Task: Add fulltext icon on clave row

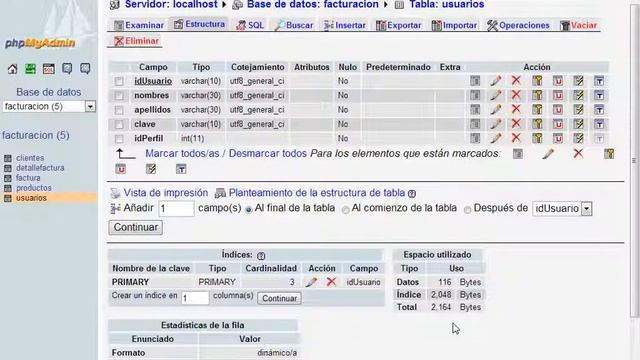Action: [599, 124]
